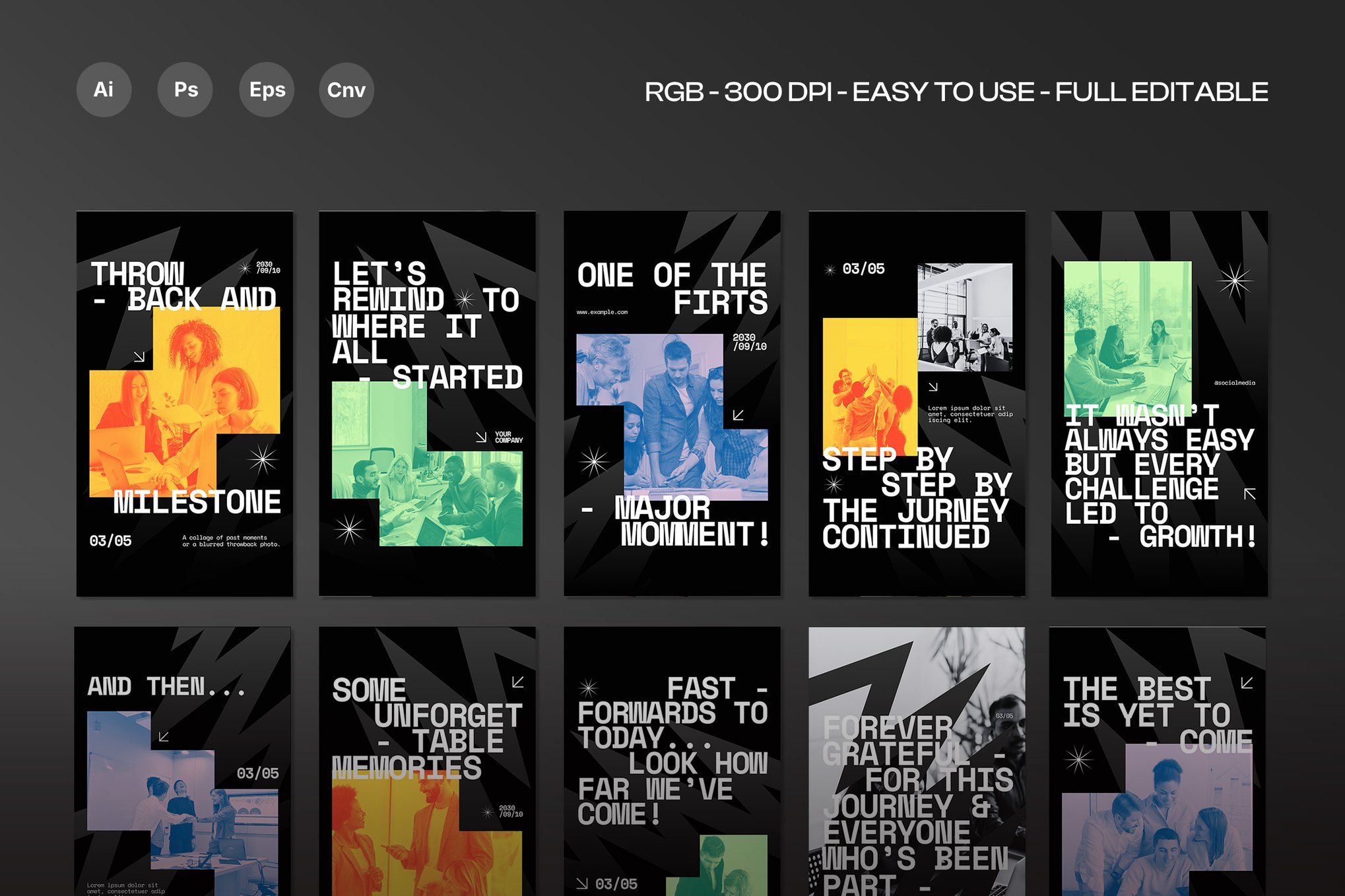Select the 'One of the Firts' story template

click(x=672, y=404)
